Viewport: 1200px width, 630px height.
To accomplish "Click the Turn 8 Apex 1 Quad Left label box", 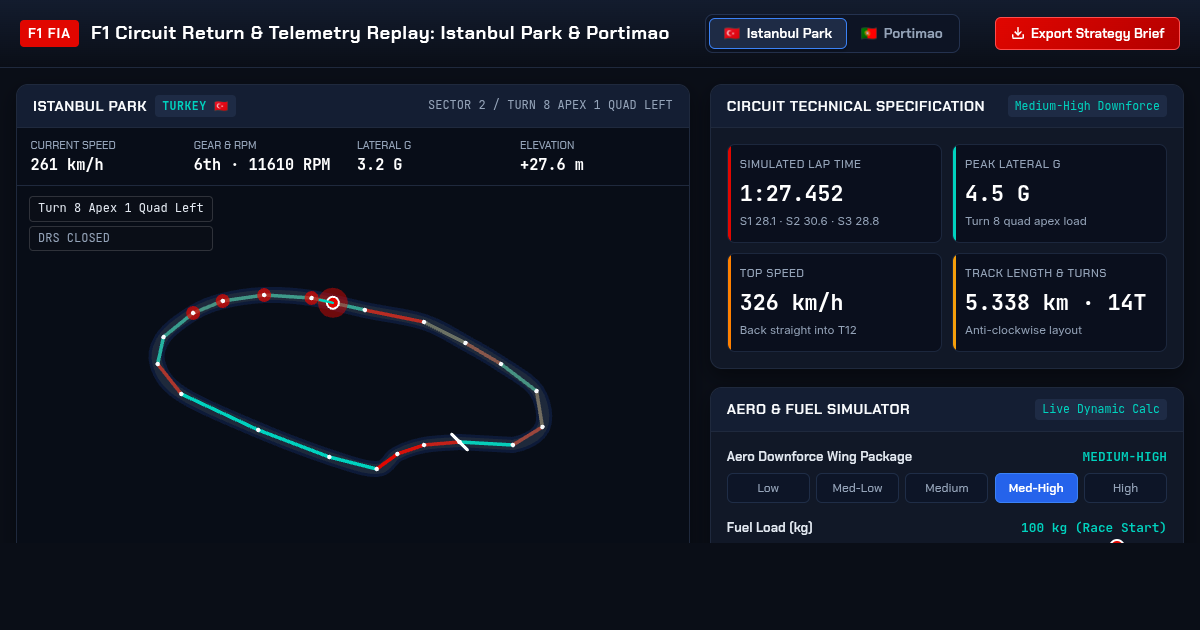I will 121,208.
